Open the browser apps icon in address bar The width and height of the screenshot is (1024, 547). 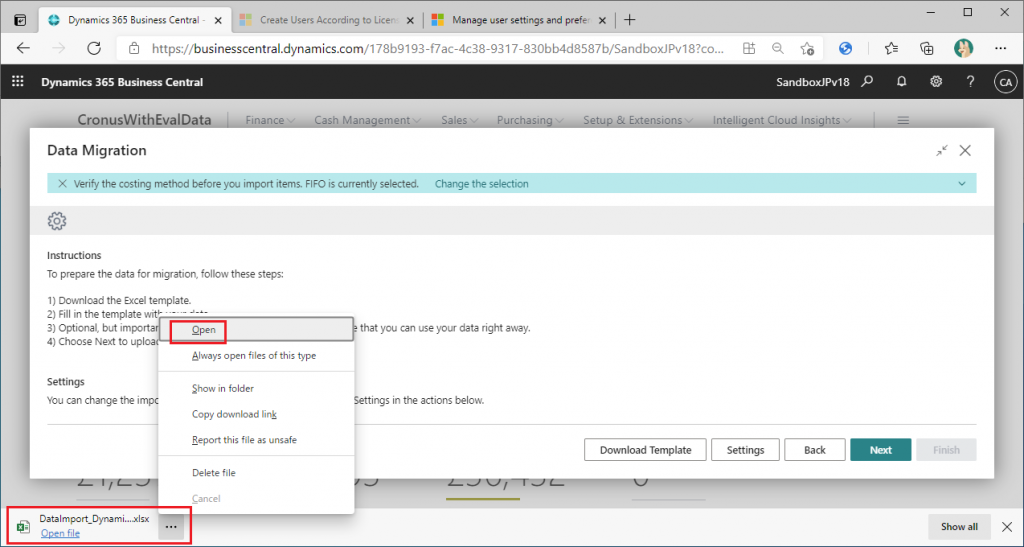coord(749,48)
